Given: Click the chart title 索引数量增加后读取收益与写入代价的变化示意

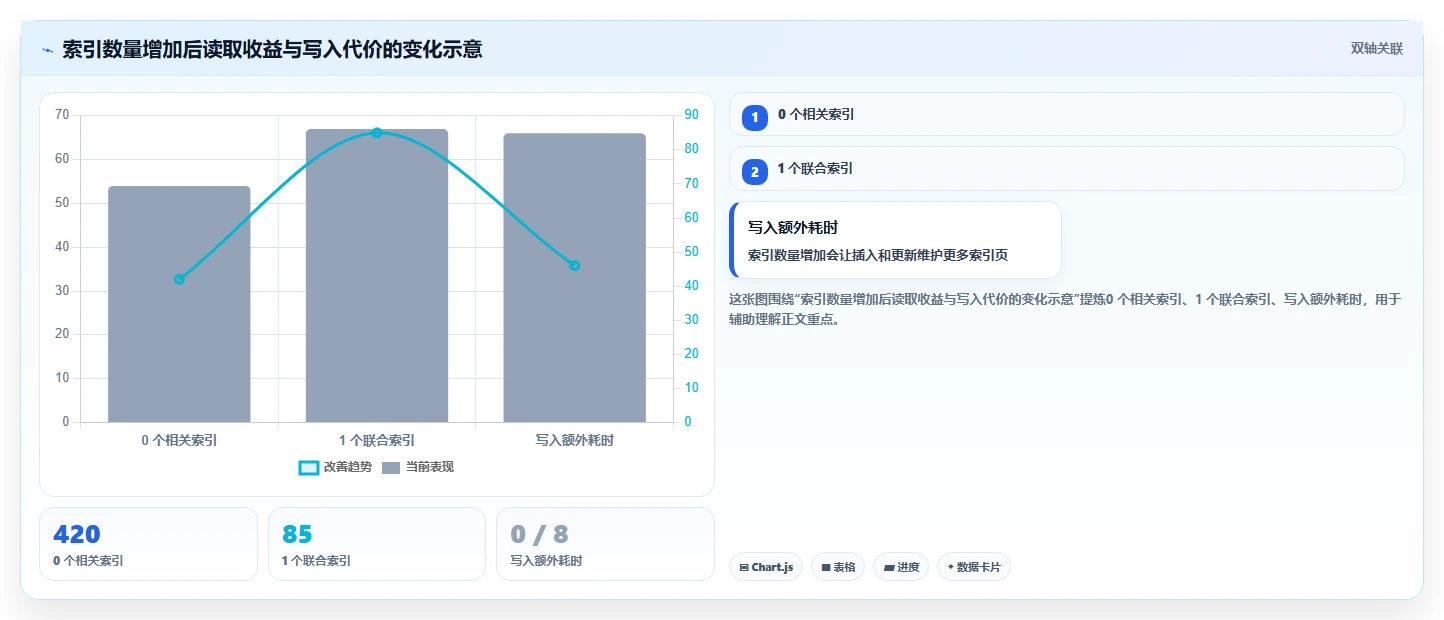Looking at the screenshot, I should pyautogui.click(x=272, y=49).
